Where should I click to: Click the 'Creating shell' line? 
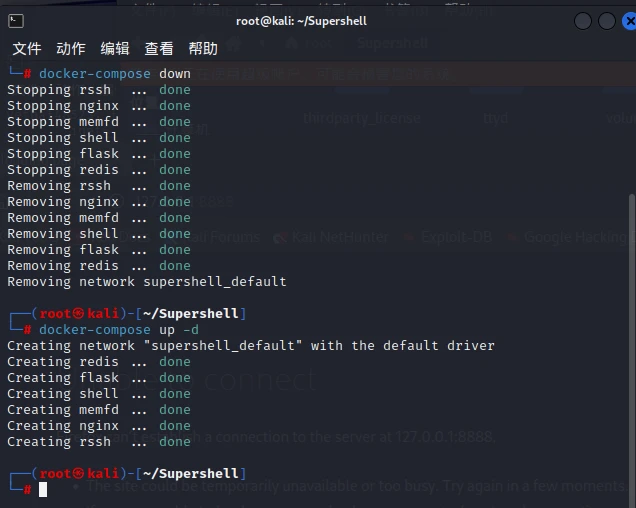coord(99,394)
